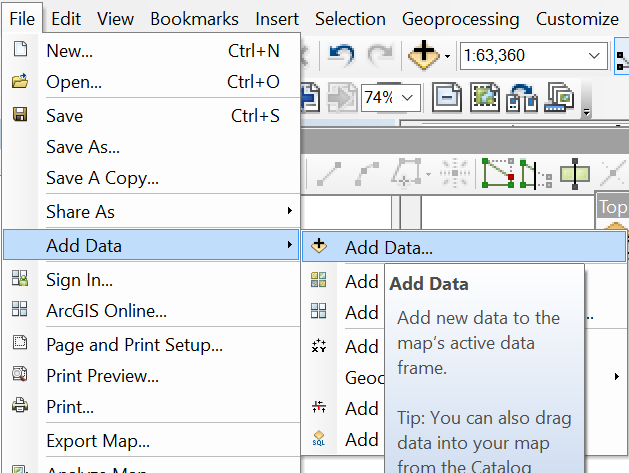Click the Redo arrow in the toolbar
This screenshot has height=473, width=629.
pyautogui.click(x=381, y=55)
